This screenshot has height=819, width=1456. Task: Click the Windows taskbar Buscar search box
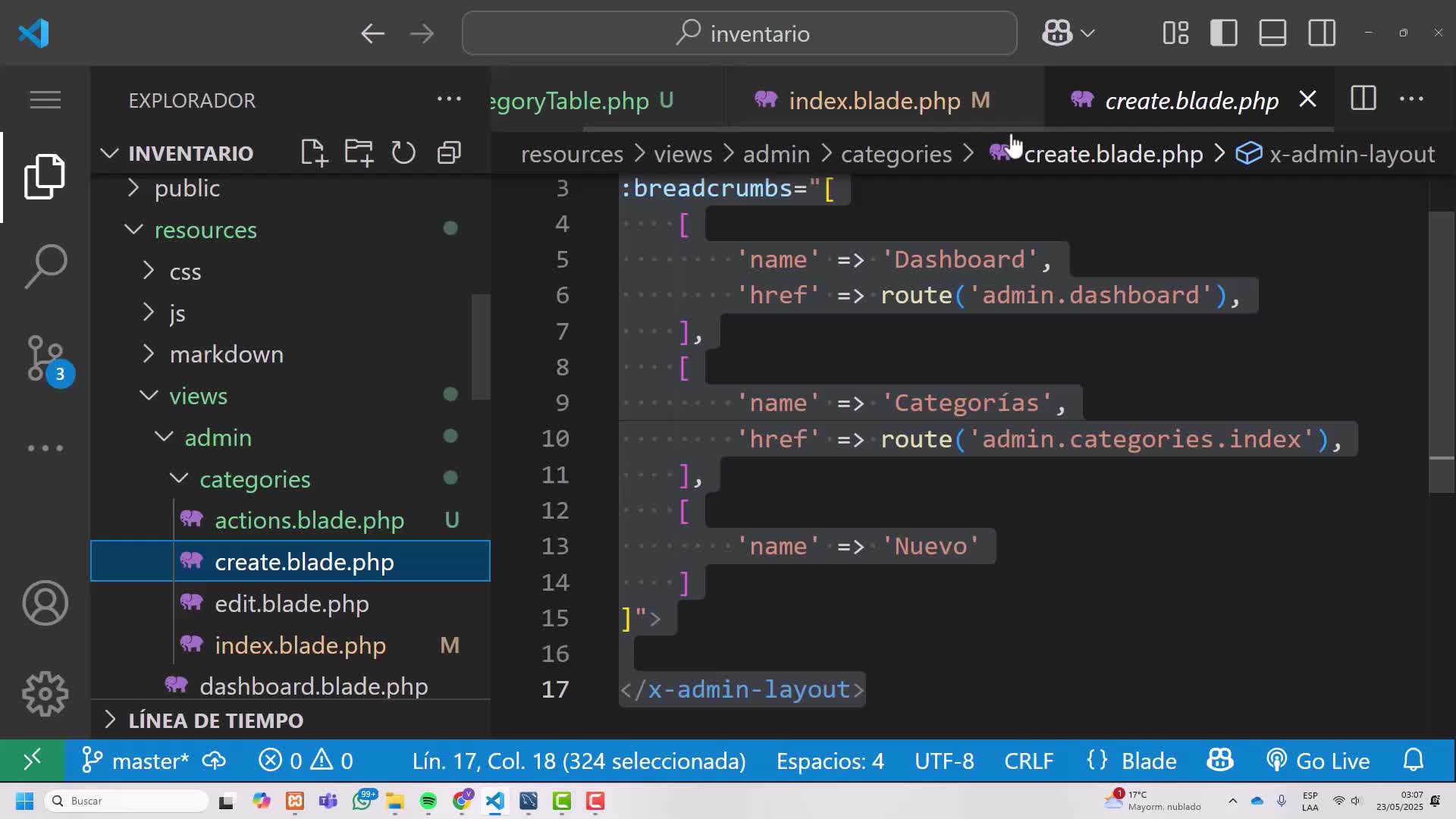click(x=127, y=801)
